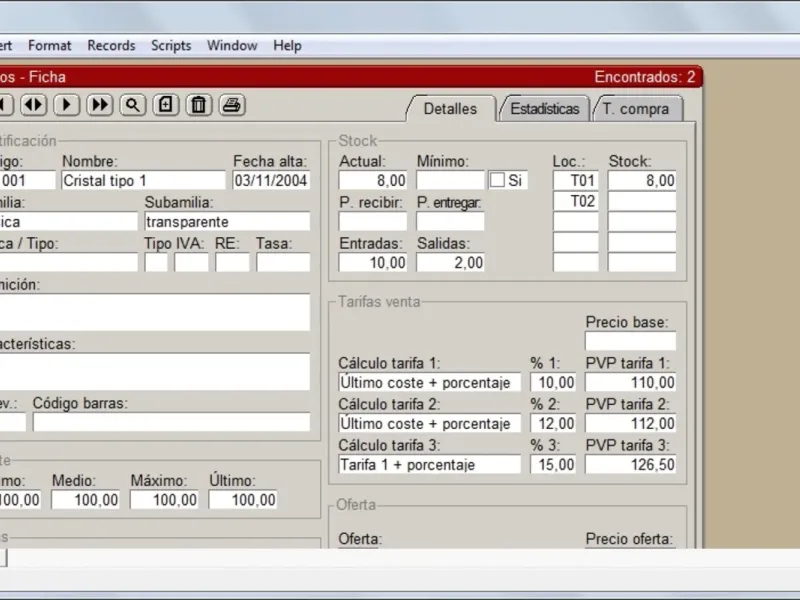800x600 pixels.
Task: Open the magnifier search icon
Action: click(133, 105)
